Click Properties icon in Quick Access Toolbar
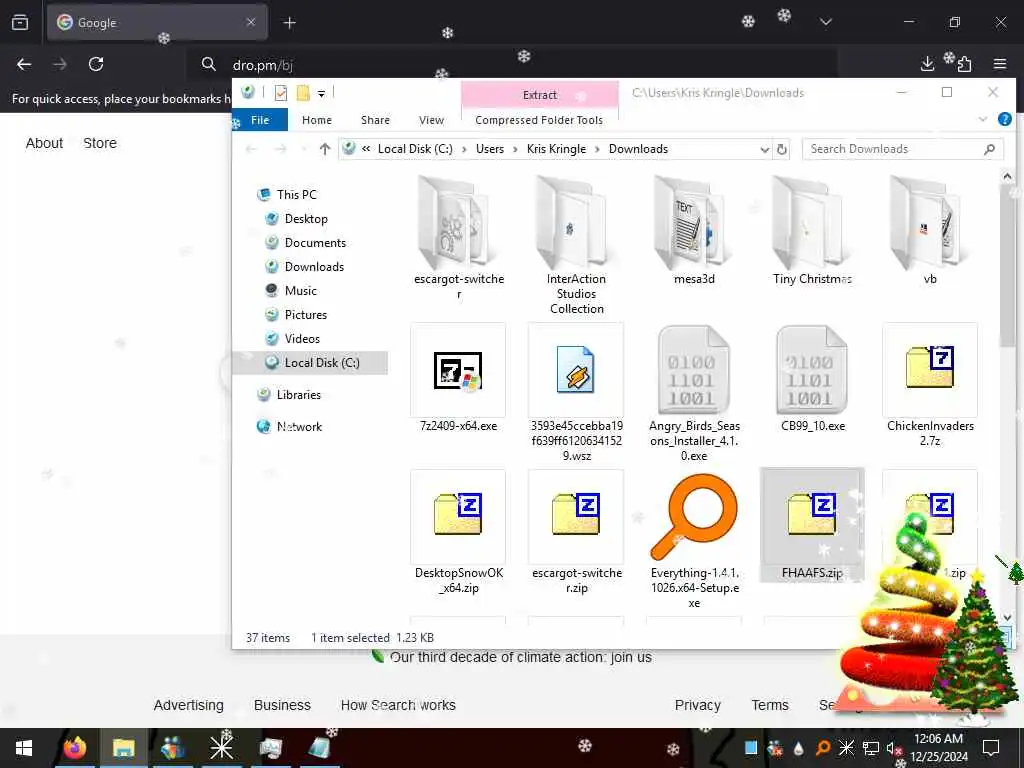 pyautogui.click(x=281, y=93)
